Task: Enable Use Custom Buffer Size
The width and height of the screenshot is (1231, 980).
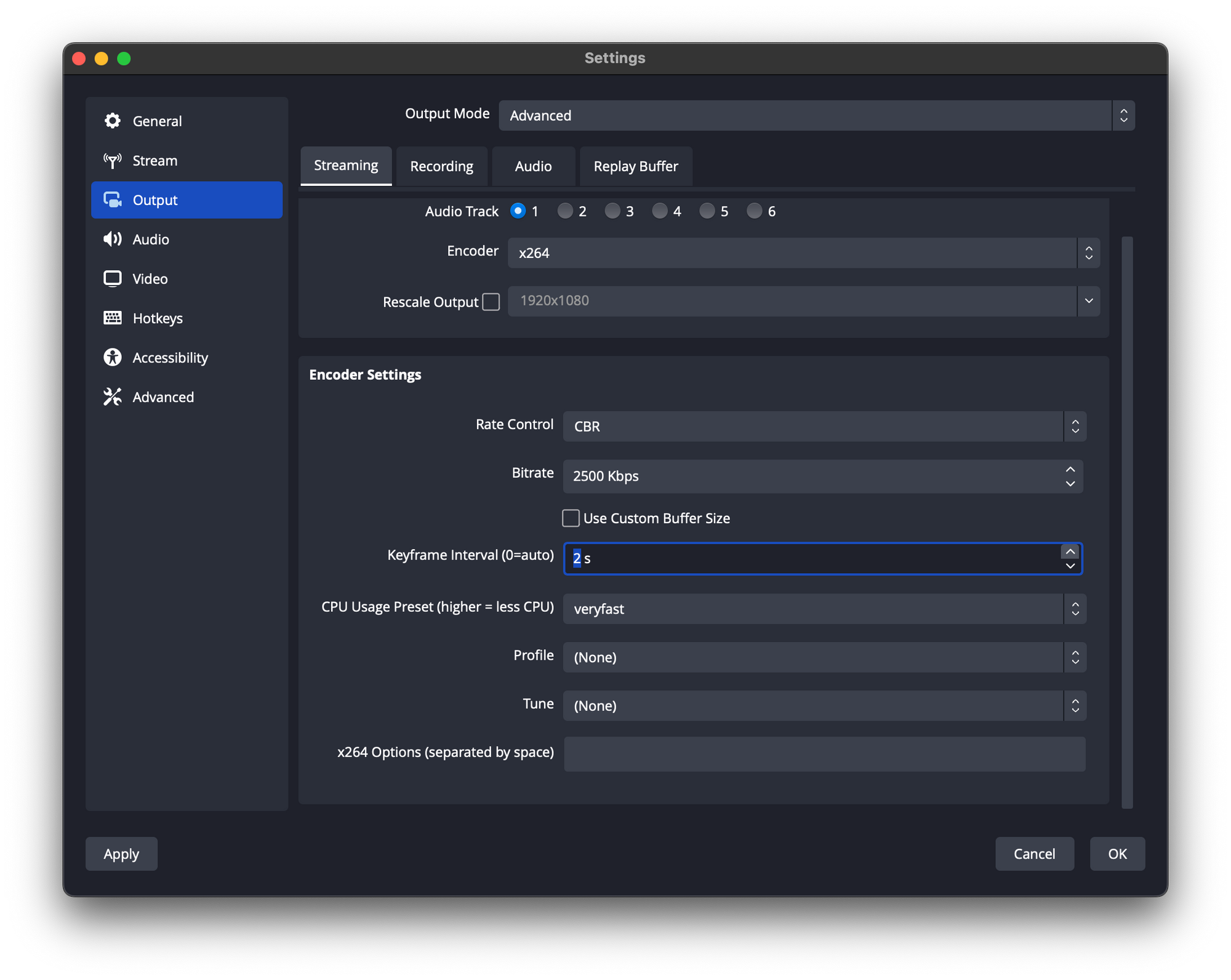Action: tap(570, 518)
